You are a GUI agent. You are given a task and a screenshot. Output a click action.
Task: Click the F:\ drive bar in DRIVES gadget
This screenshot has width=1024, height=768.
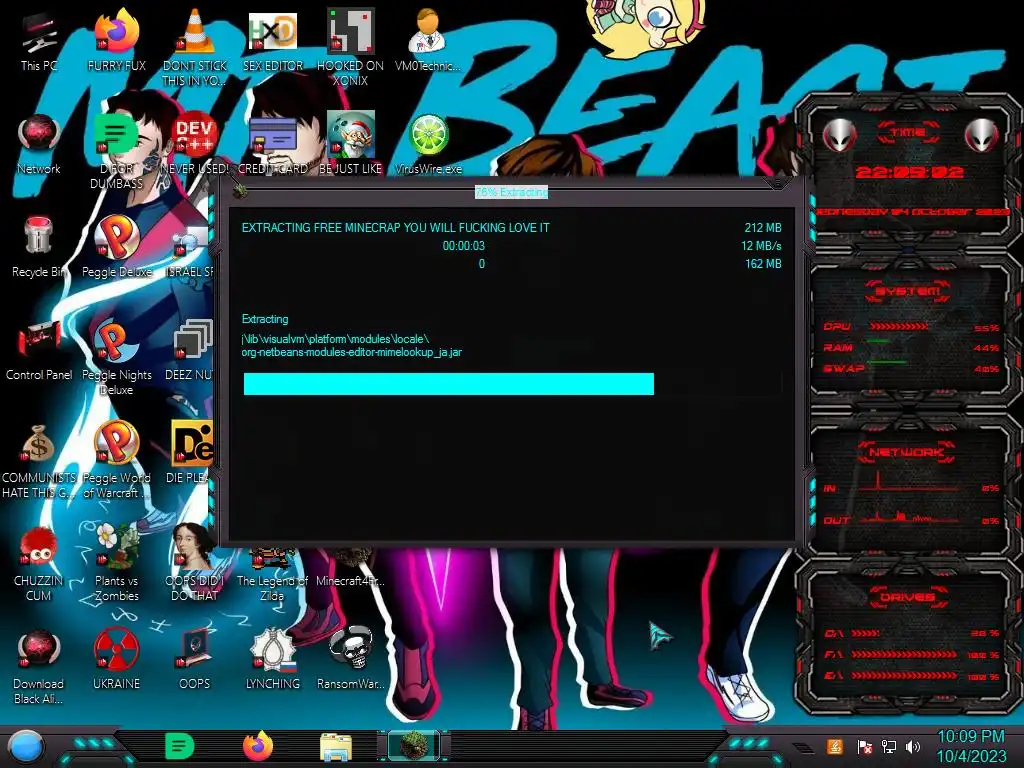pyautogui.click(x=904, y=654)
